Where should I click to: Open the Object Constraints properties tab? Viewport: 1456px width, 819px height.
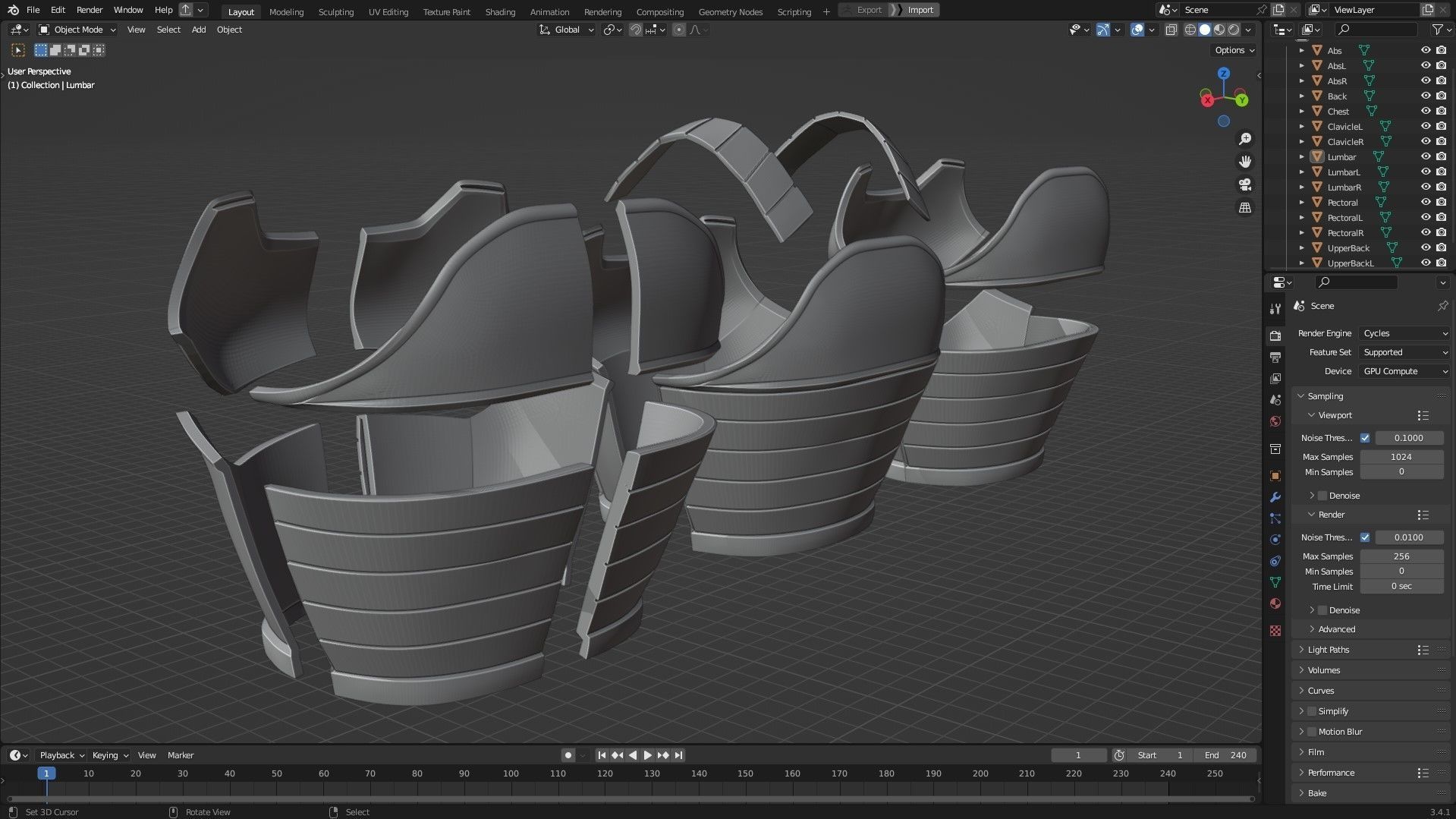(1275, 561)
